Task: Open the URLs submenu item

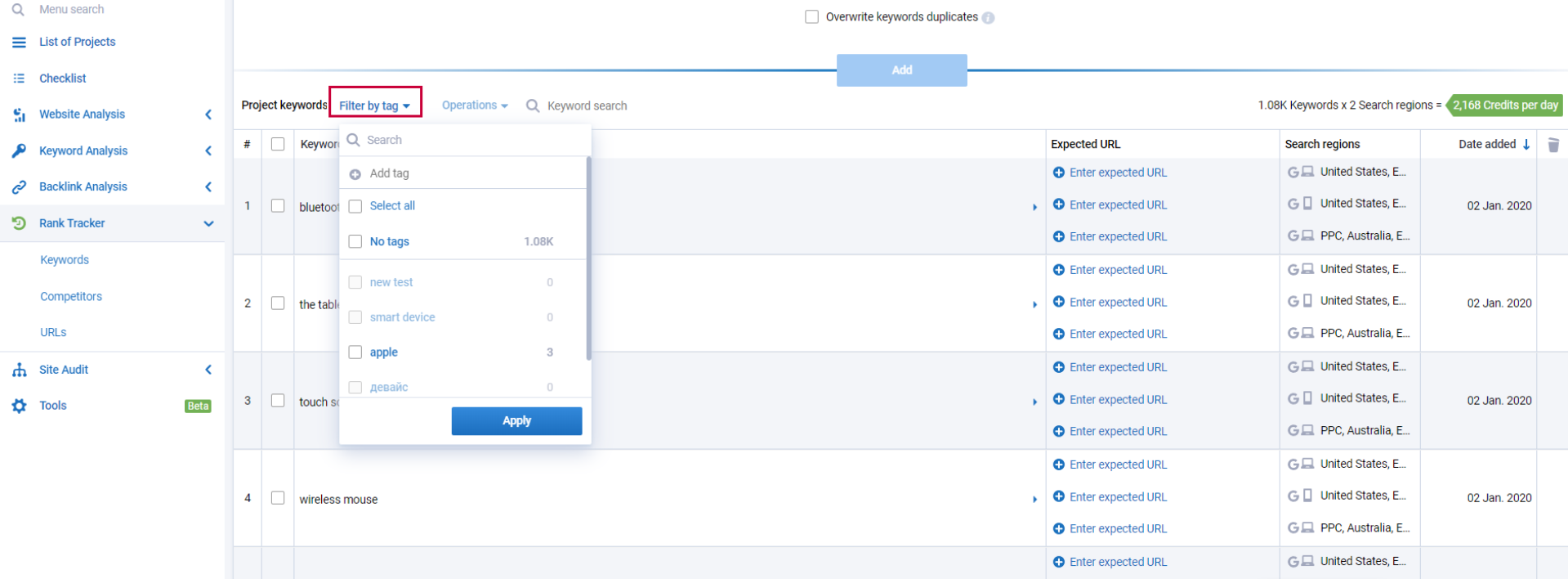Action: click(53, 332)
